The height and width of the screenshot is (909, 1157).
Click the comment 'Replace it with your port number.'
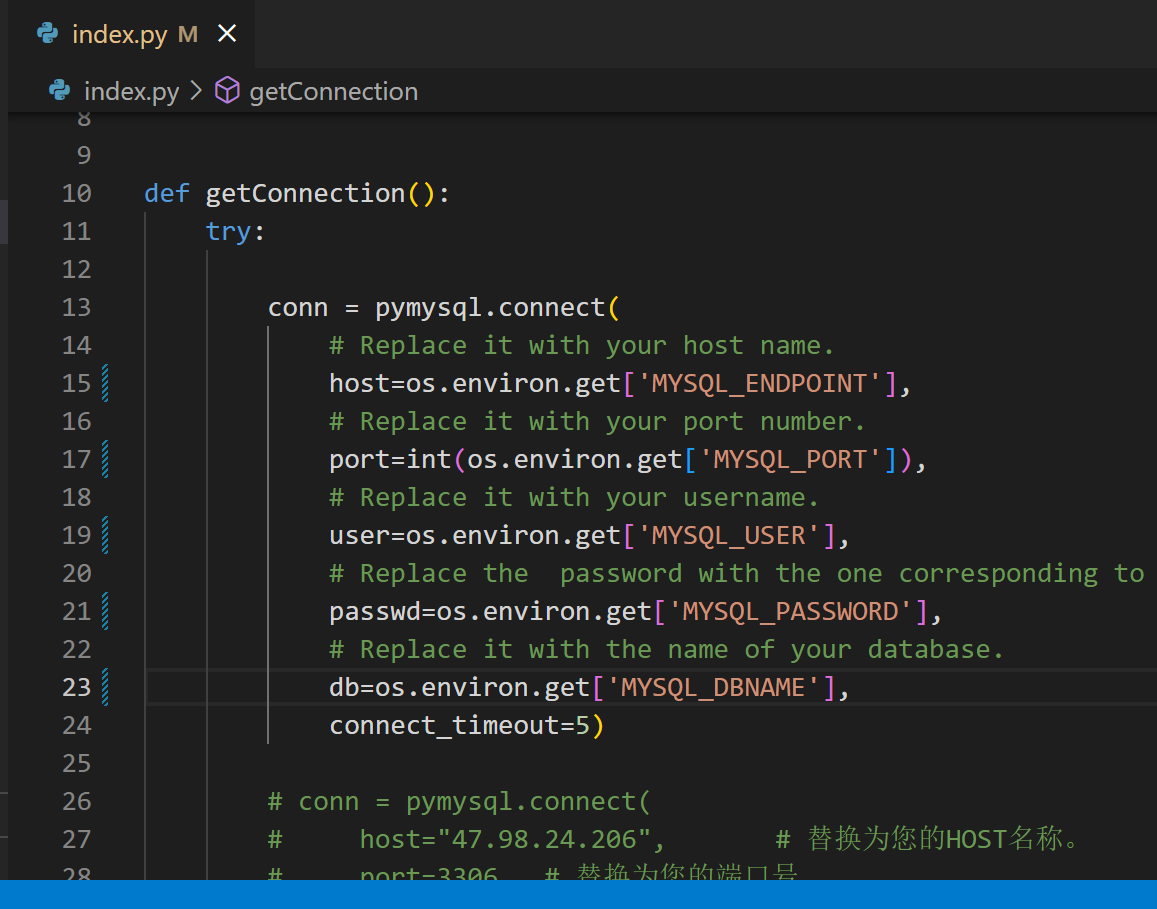coord(597,421)
